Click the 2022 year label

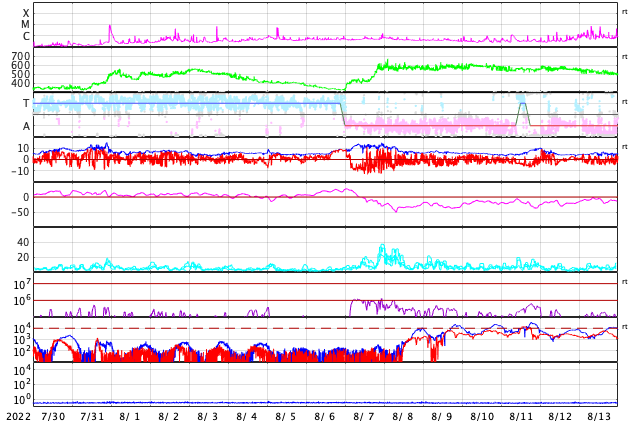pos(19,417)
